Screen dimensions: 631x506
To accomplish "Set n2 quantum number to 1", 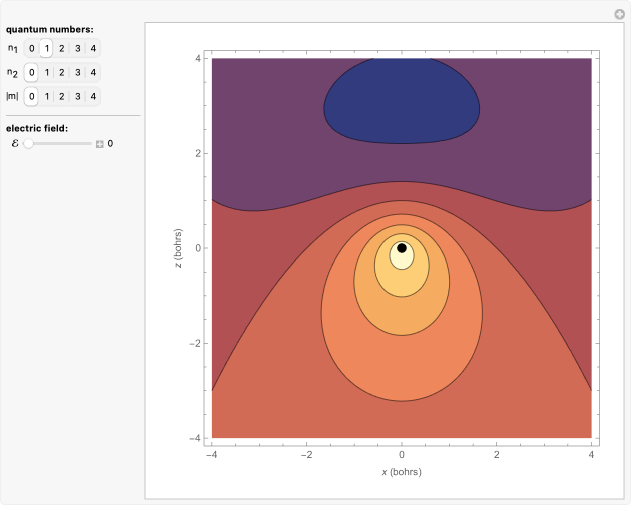I will 47,72.
